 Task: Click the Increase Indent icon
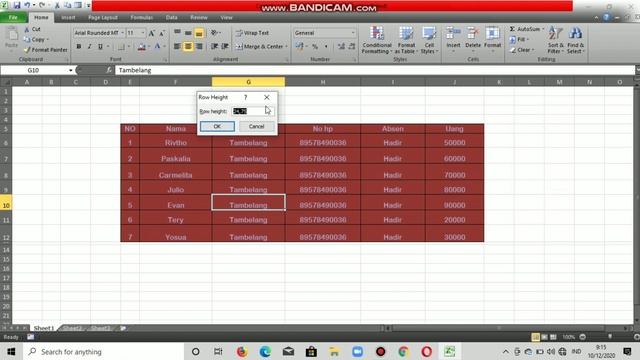pos(225,47)
